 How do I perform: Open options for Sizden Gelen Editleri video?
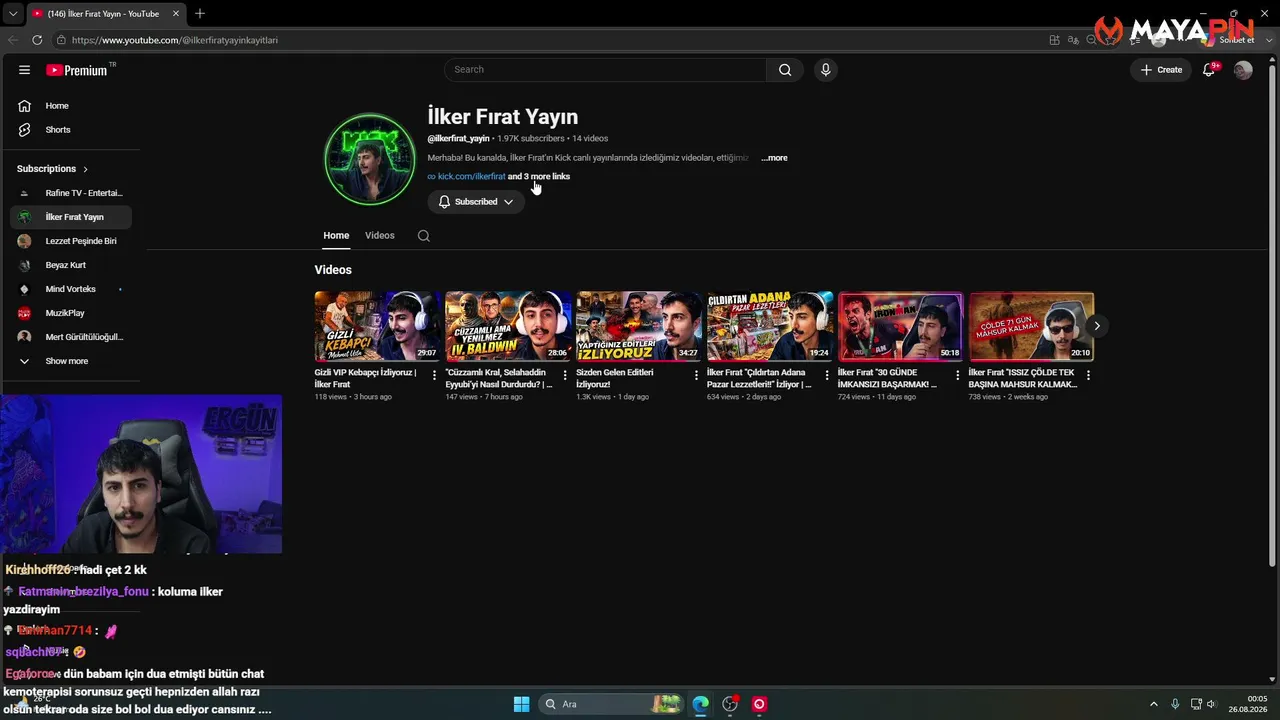click(x=696, y=375)
